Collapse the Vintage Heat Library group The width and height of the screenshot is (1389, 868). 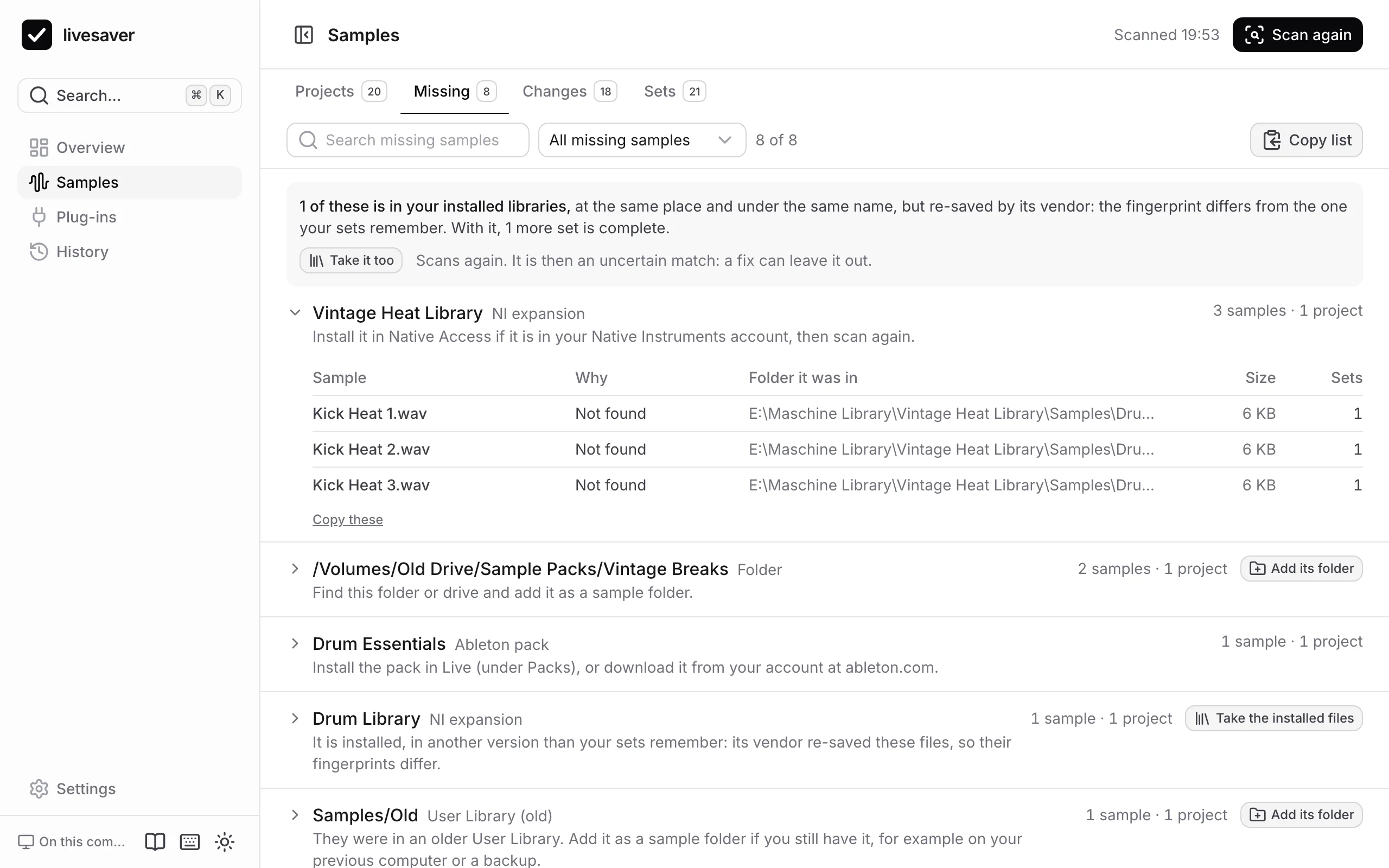(295, 313)
